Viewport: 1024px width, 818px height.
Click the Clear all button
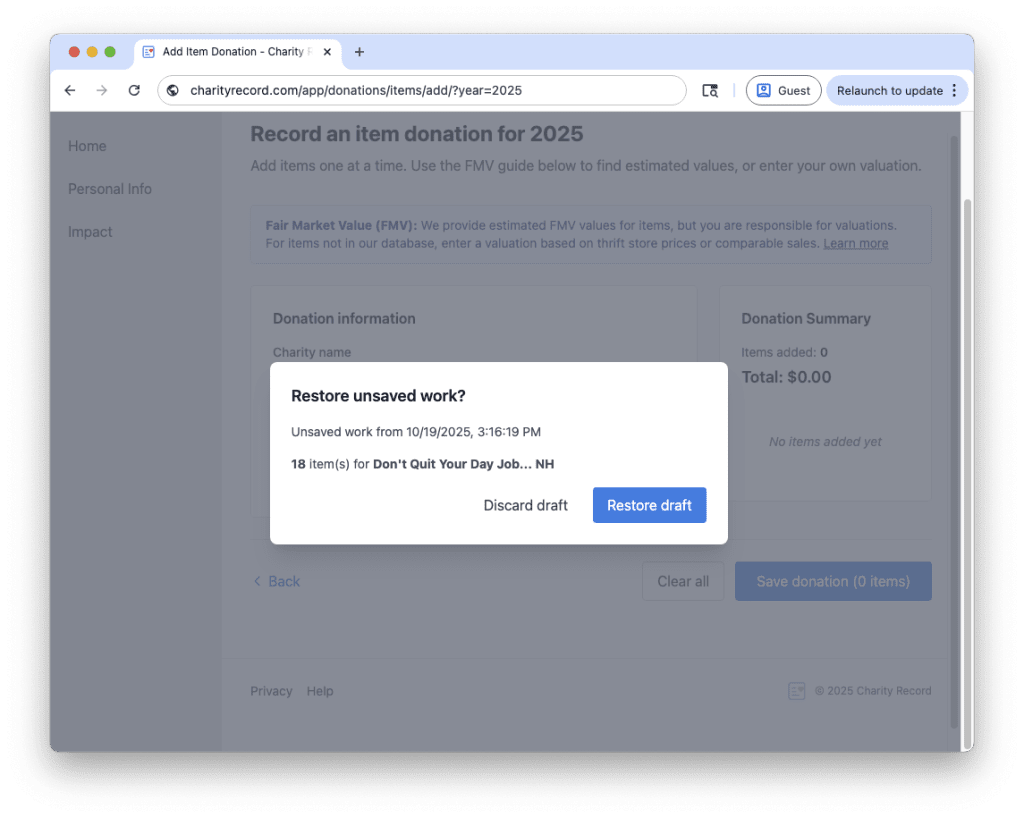(683, 581)
